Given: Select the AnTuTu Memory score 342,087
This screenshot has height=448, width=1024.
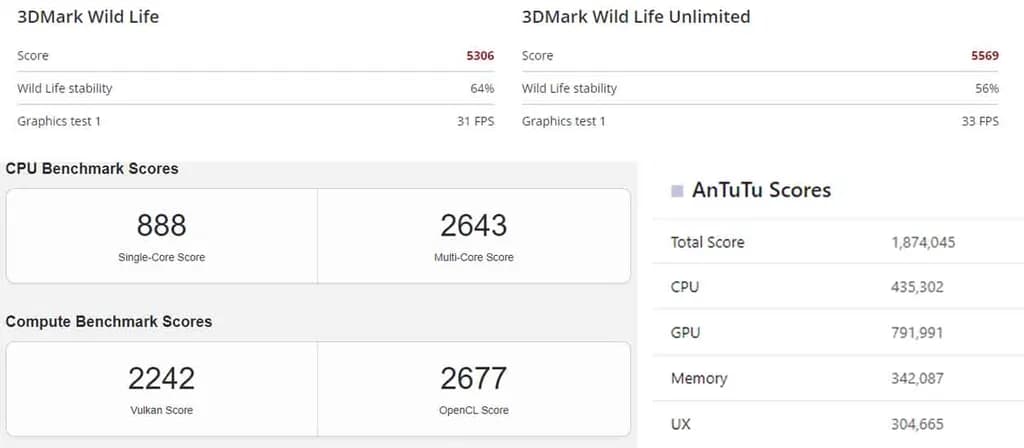Looking at the screenshot, I should click(917, 379).
